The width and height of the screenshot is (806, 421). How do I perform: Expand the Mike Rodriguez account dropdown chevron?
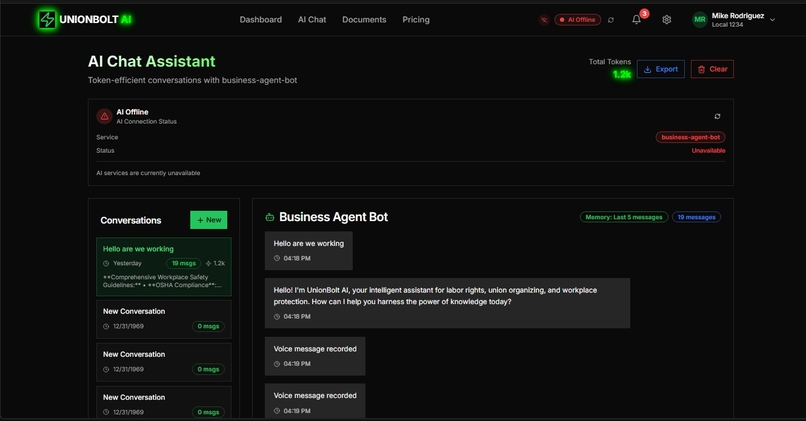click(772, 20)
